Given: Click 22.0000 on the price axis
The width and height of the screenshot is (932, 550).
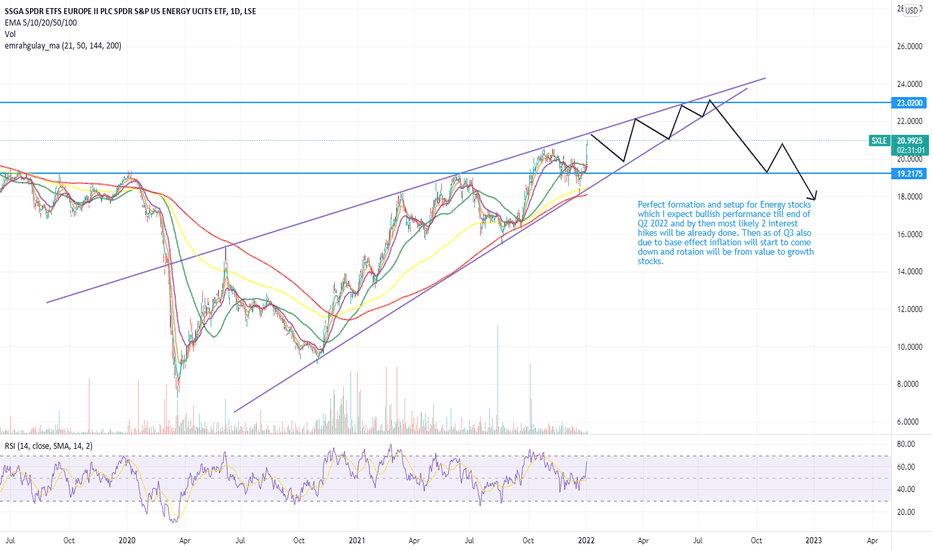Looking at the screenshot, I should point(909,121).
